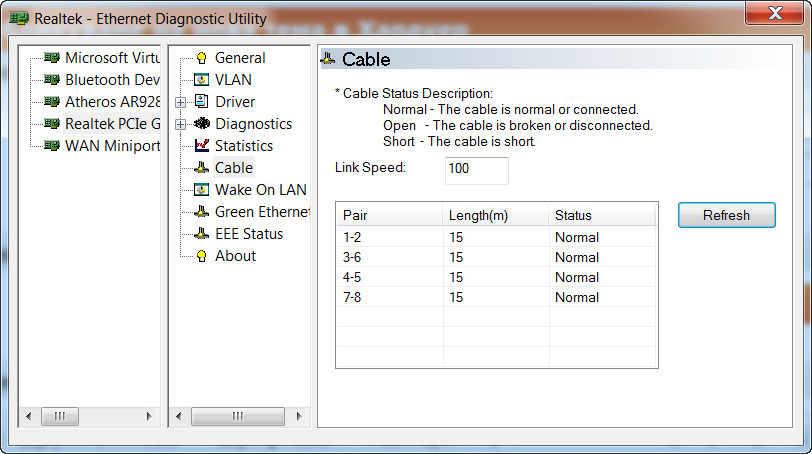This screenshot has height=454, width=812.
Task: Click options tree horizontal scrollbar thumb
Action: pyautogui.click(x=238, y=416)
